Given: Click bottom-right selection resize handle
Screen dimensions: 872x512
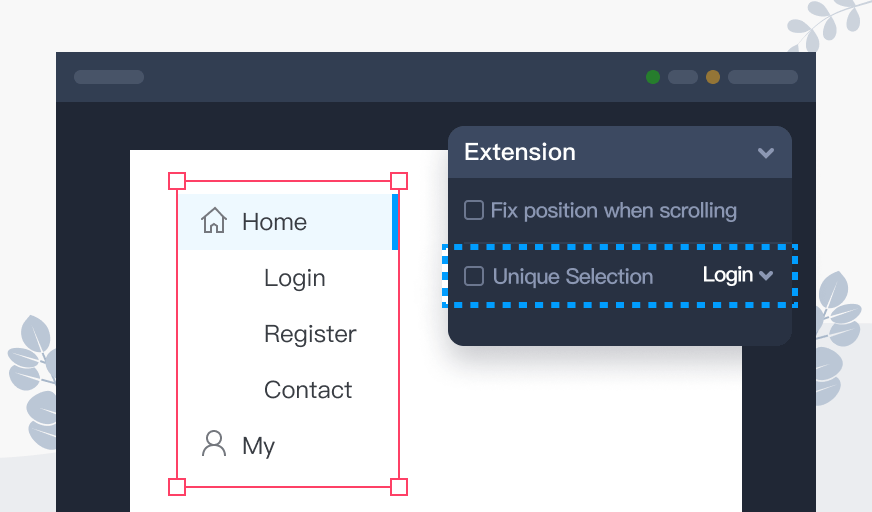Looking at the screenshot, I should coord(398,487).
